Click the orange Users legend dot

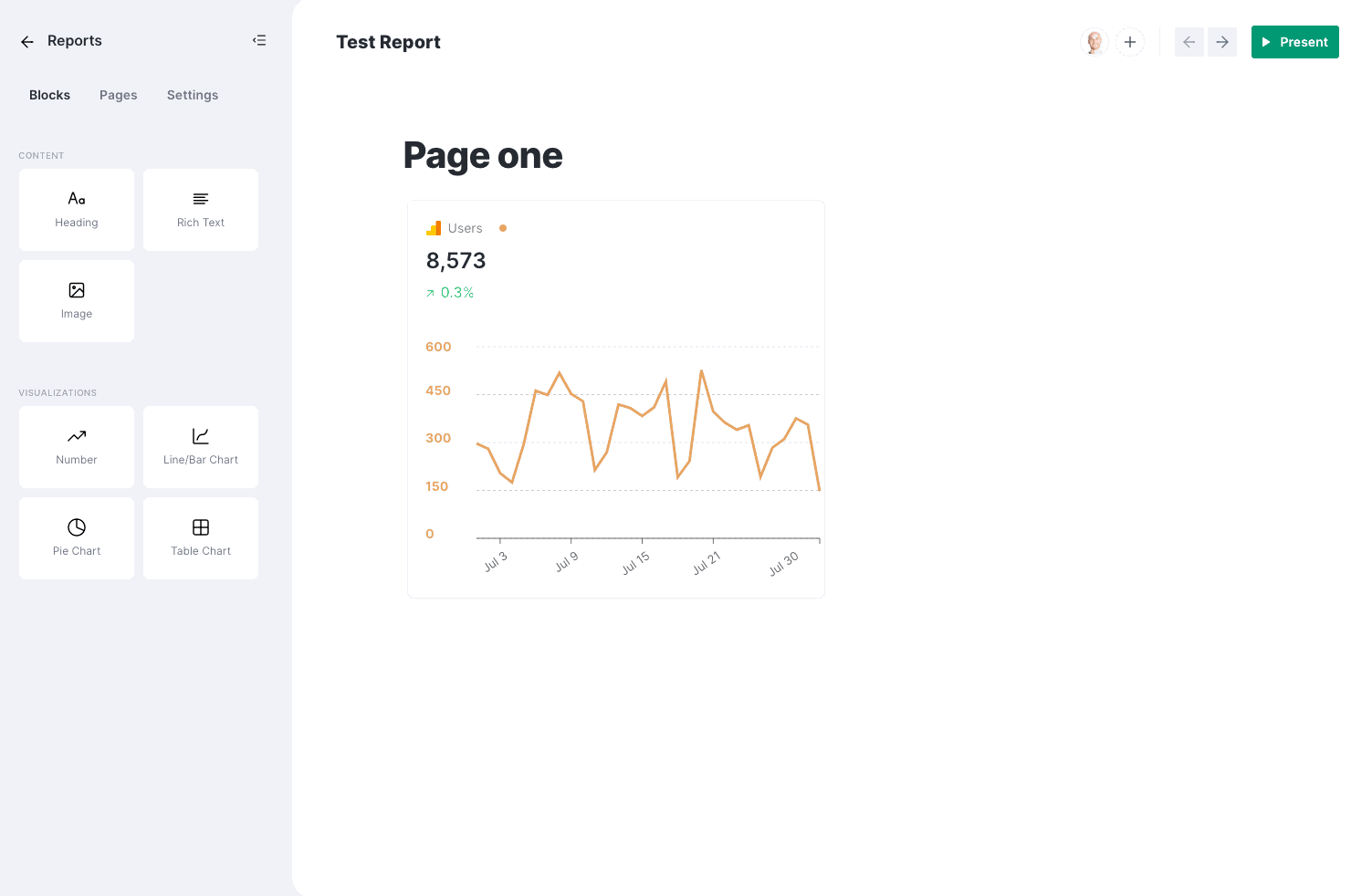click(503, 228)
